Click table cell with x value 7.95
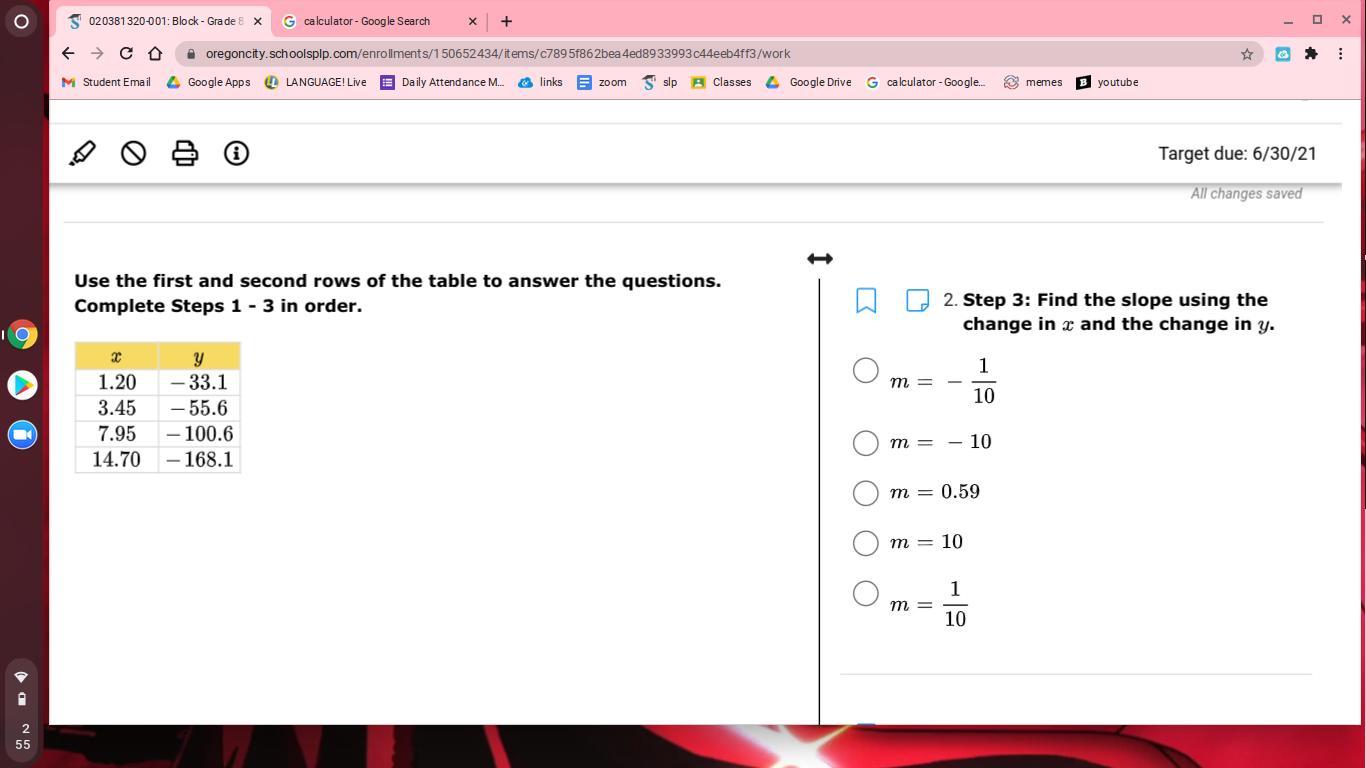 (117, 434)
